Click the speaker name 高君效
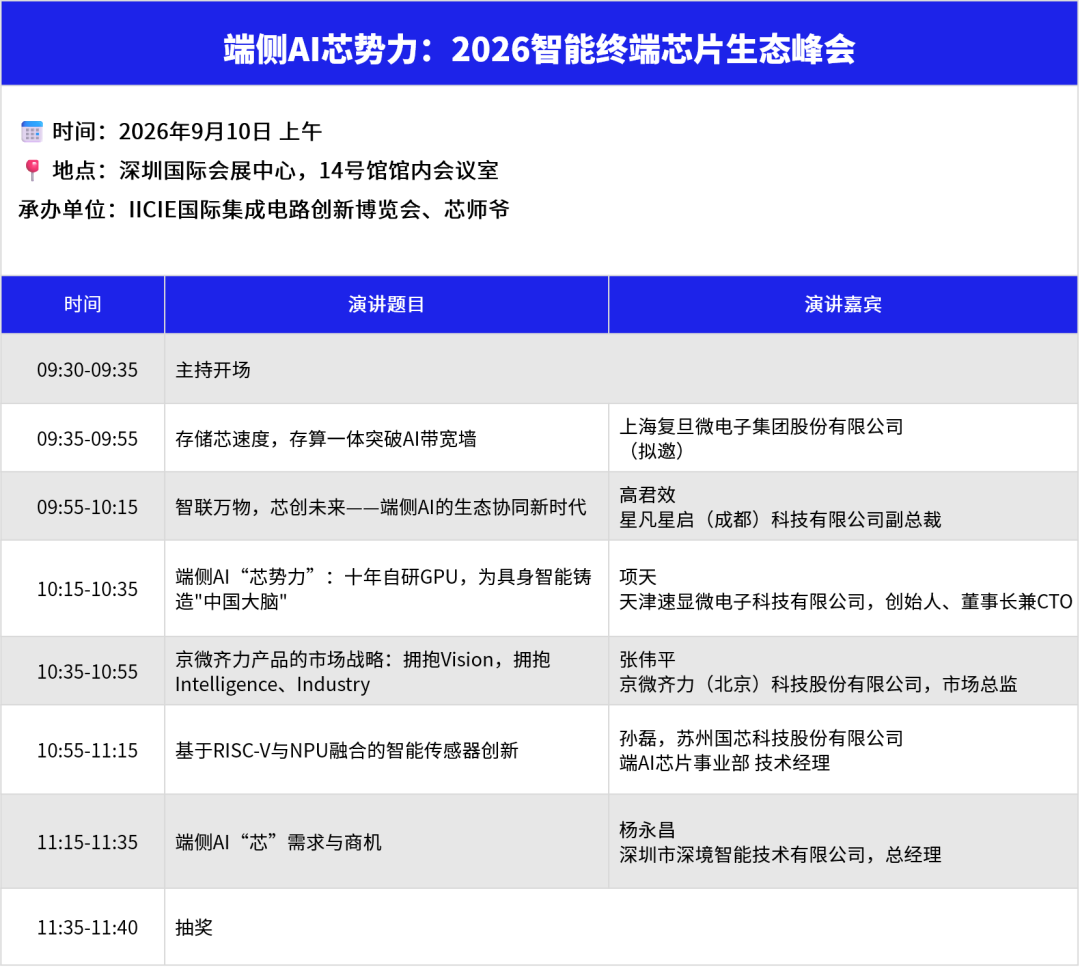This screenshot has height=967, width=1080. (647, 495)
